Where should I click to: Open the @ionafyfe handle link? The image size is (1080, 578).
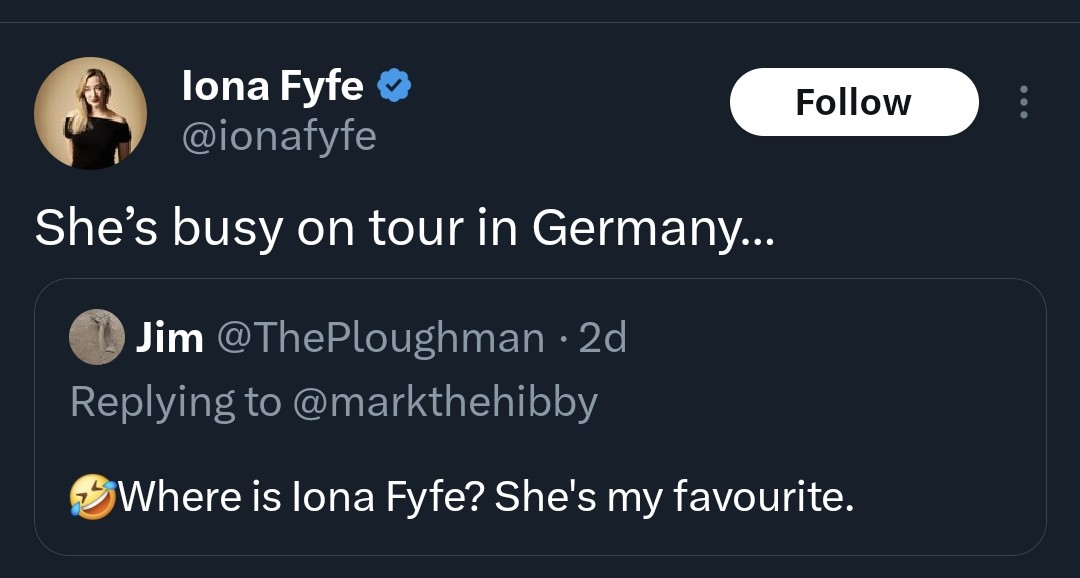(279, 135)
